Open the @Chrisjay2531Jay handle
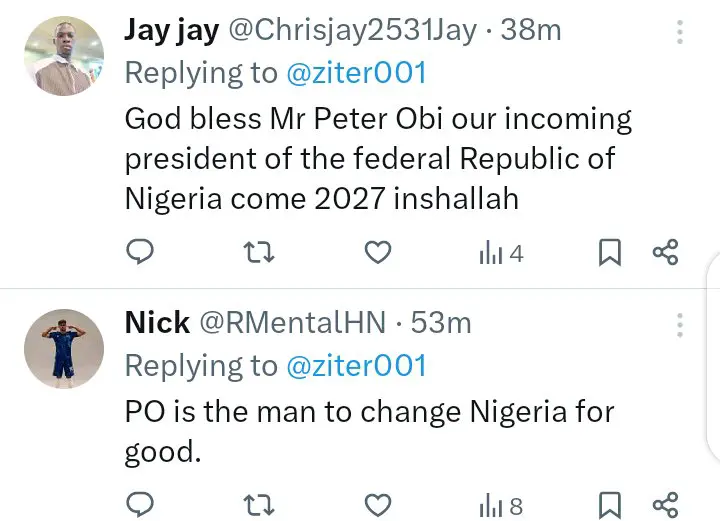Viewport: 720px width, 521px height. (353, 31)
